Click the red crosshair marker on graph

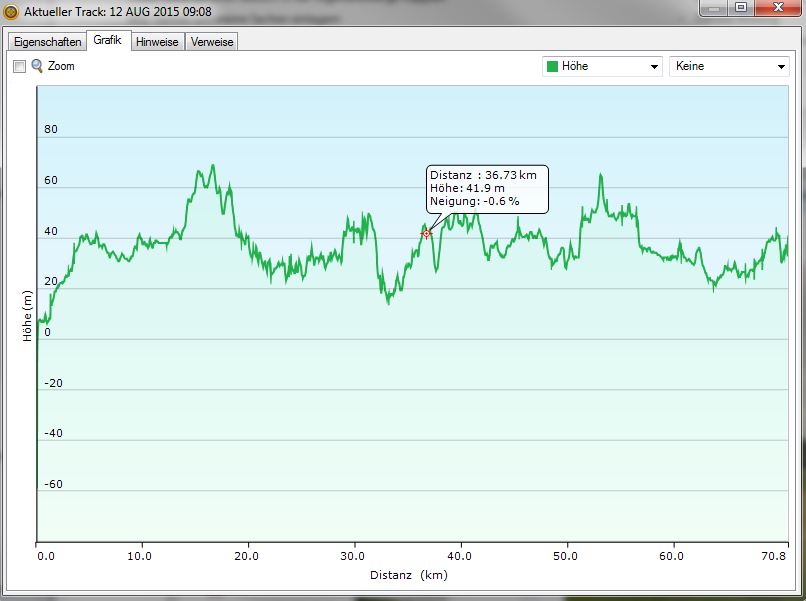[426, 234]
